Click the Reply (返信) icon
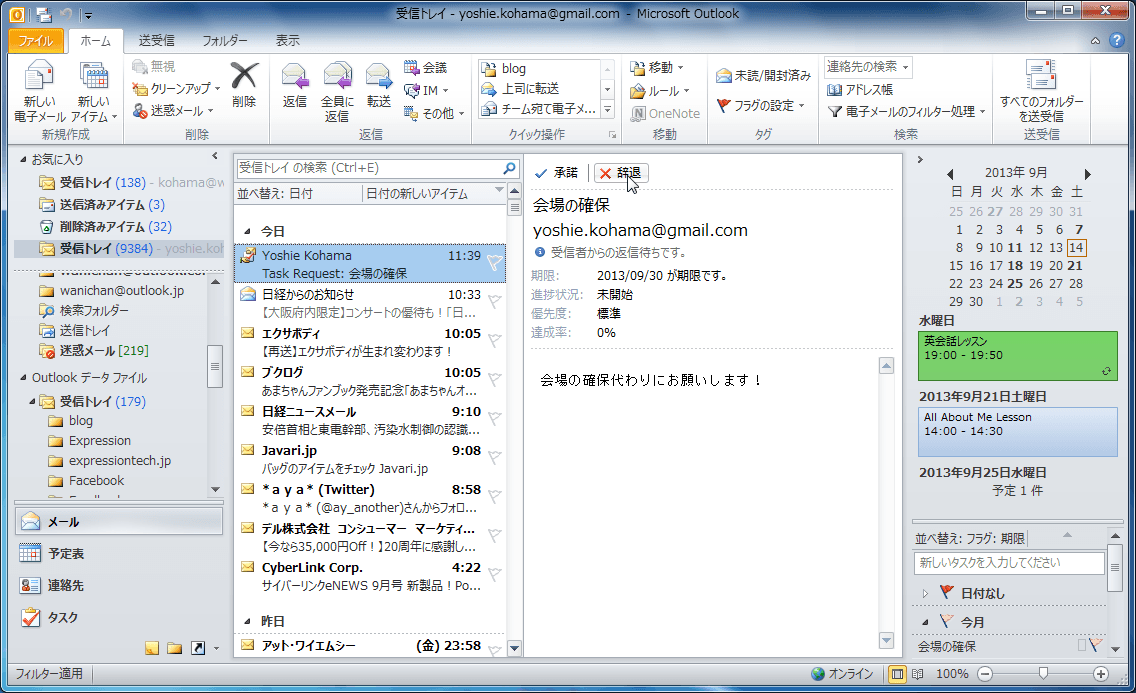Viewport: 1136px width, 693px height. pyautogui.click(x=295, y=76)
